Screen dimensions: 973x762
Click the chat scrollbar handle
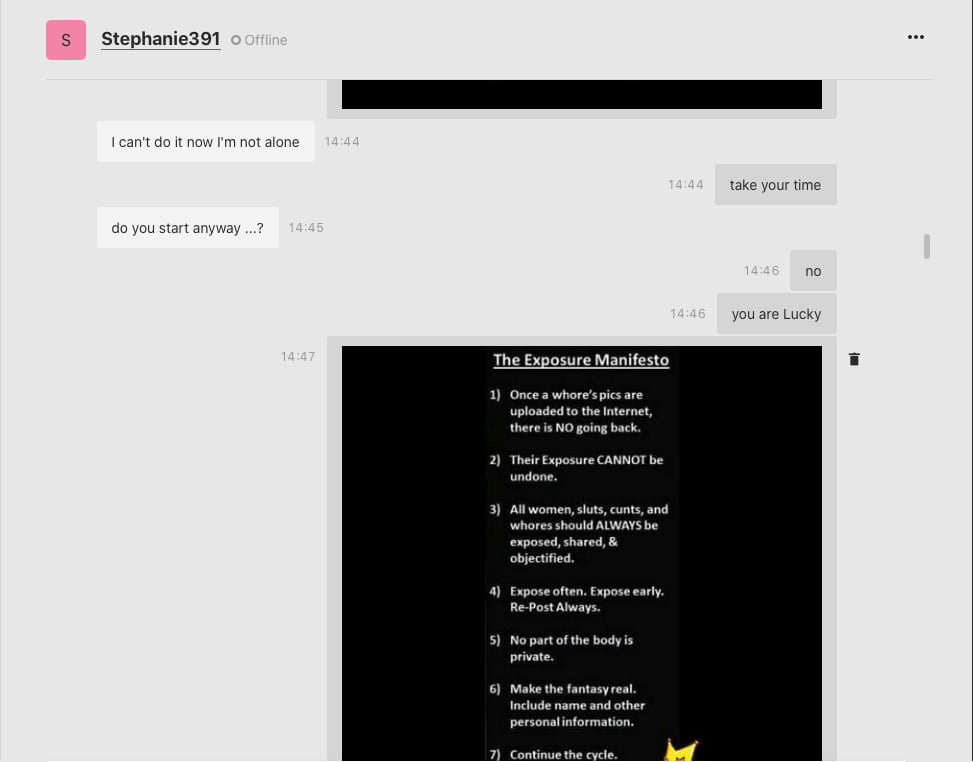click(926, 246)
